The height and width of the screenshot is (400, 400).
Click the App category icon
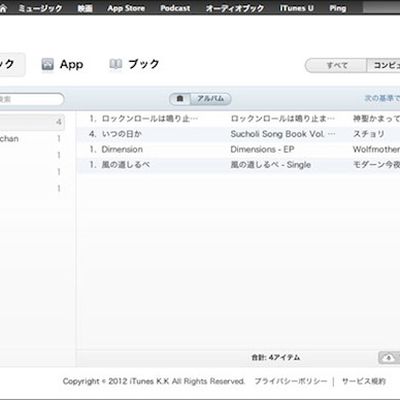(x=47, y=64)
